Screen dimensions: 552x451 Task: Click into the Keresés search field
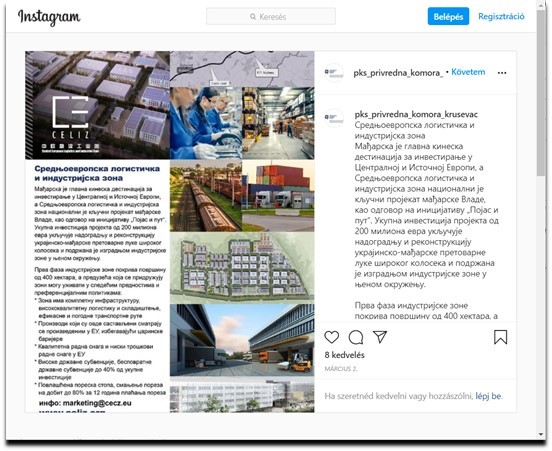pyautogui.click(x=271, y=17)
